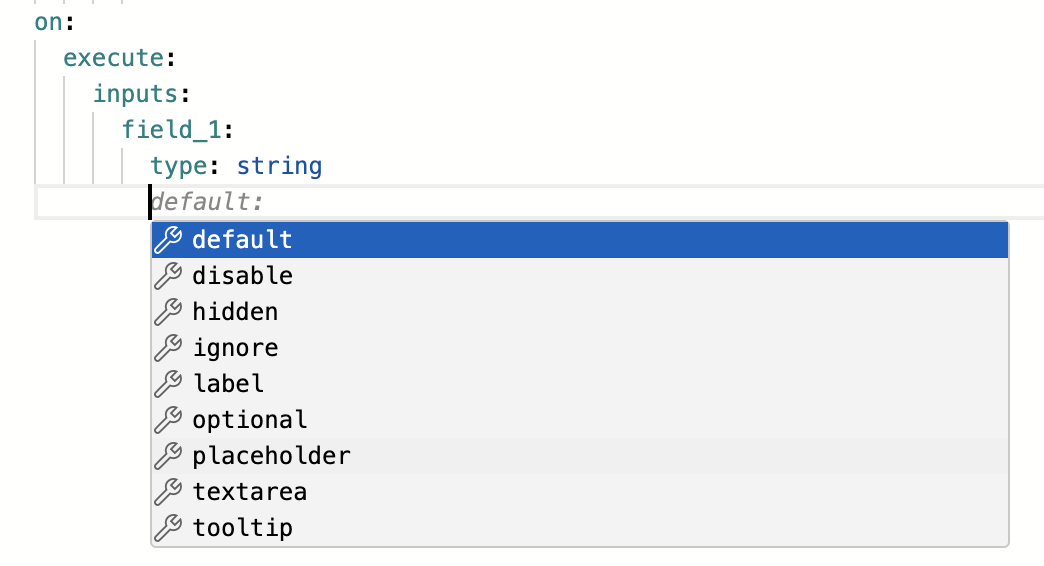Click the 'string' type value
Viewport: 1044px width, 566px height.
[x=279, y=166]
